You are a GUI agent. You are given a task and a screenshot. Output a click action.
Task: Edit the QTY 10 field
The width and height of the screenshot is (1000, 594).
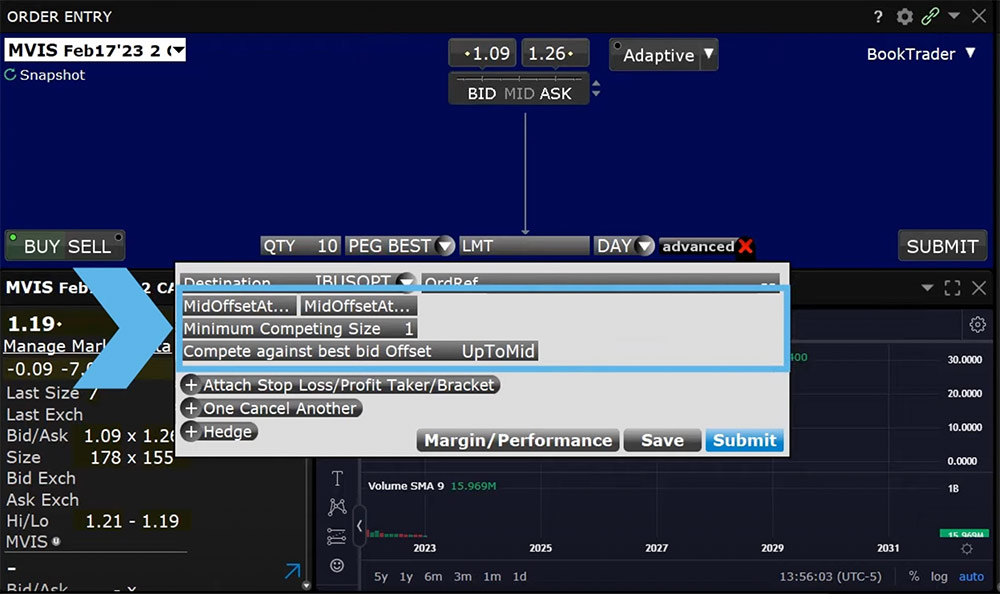300,246
